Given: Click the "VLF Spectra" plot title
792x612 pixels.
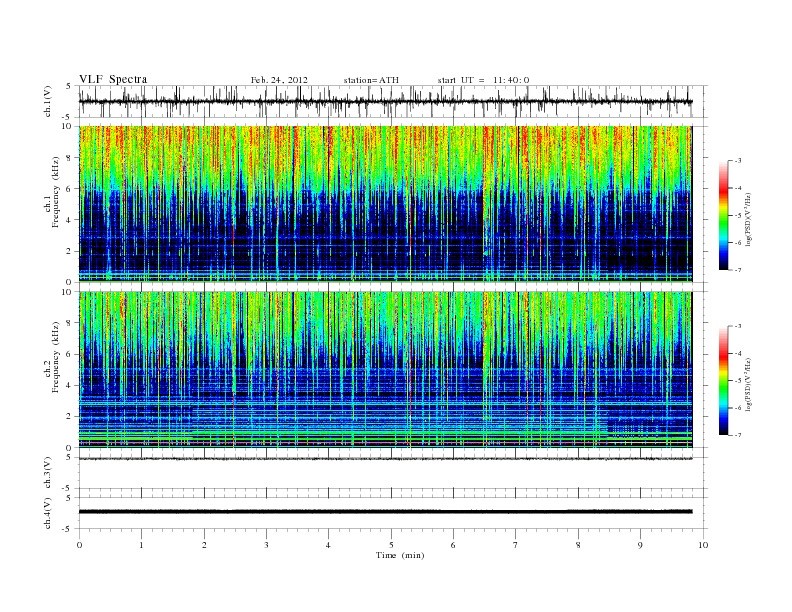Looking at the screenshot, I should click(113, 79).
